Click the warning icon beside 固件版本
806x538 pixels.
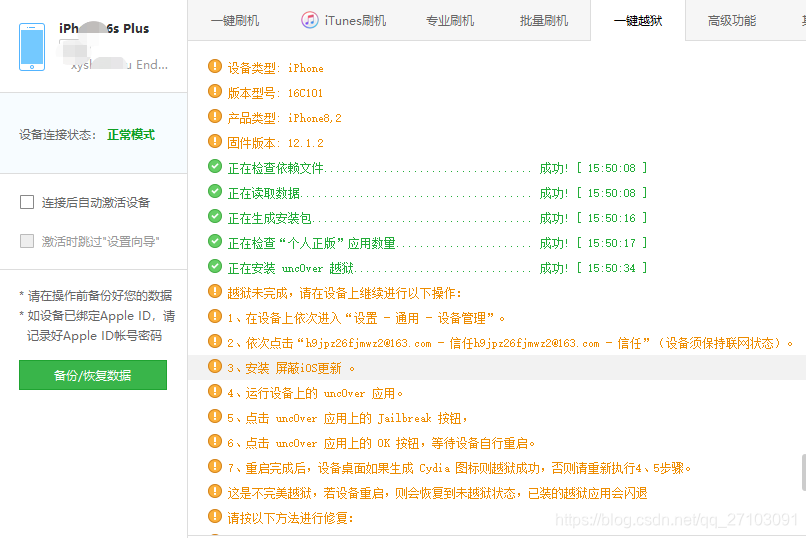pos(215,141)
